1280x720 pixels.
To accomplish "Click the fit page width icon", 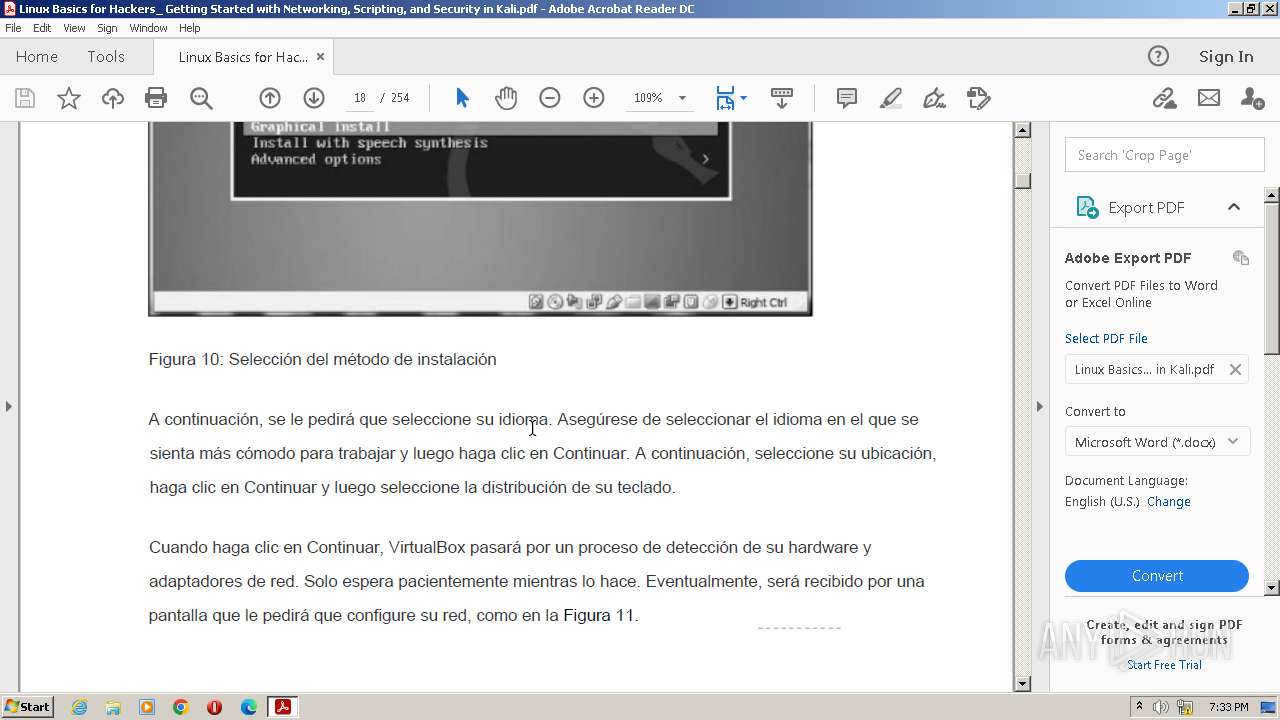I will pos(725,98).
